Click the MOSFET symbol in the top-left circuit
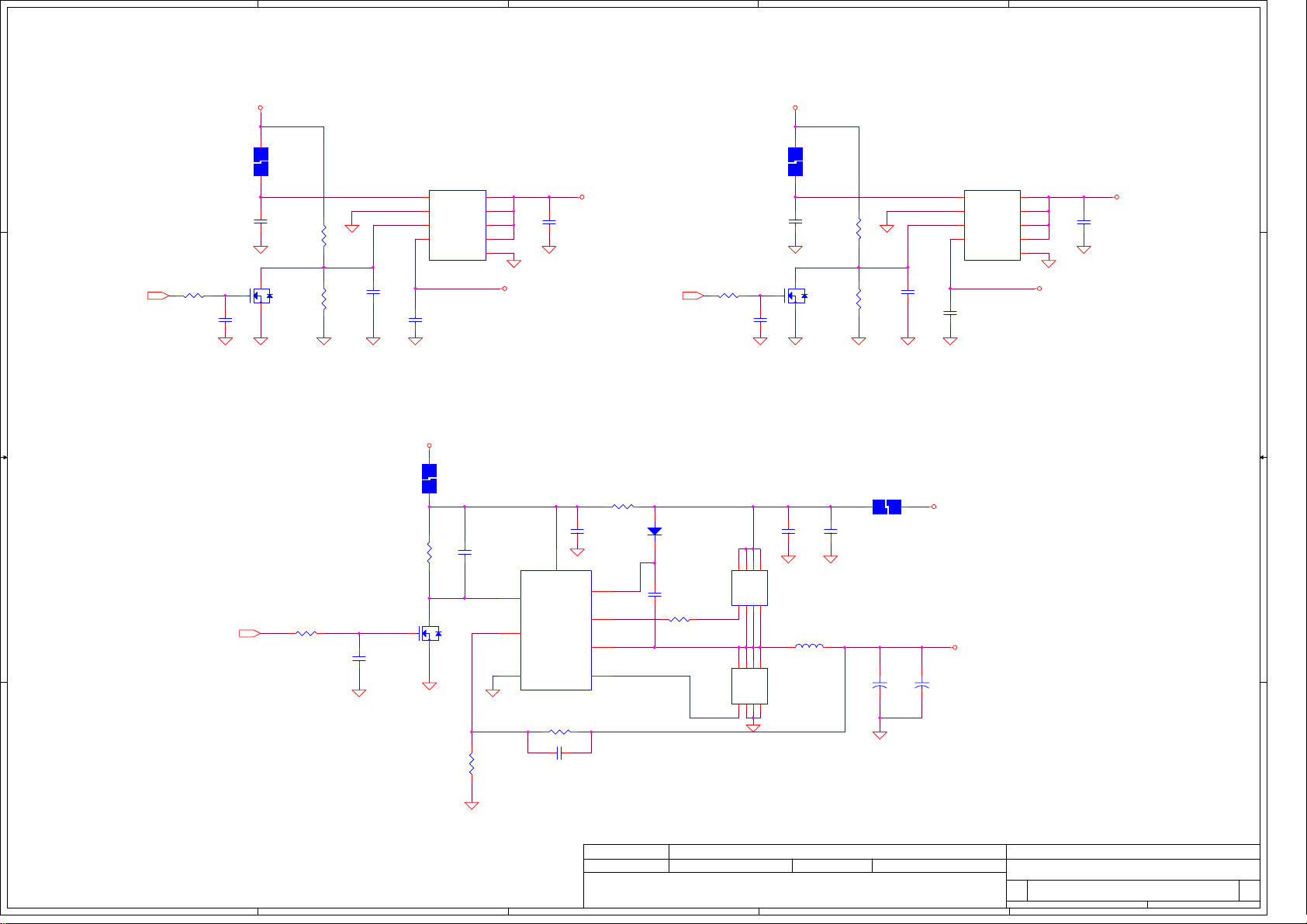The image size is (1307, 924). [261, 296]
